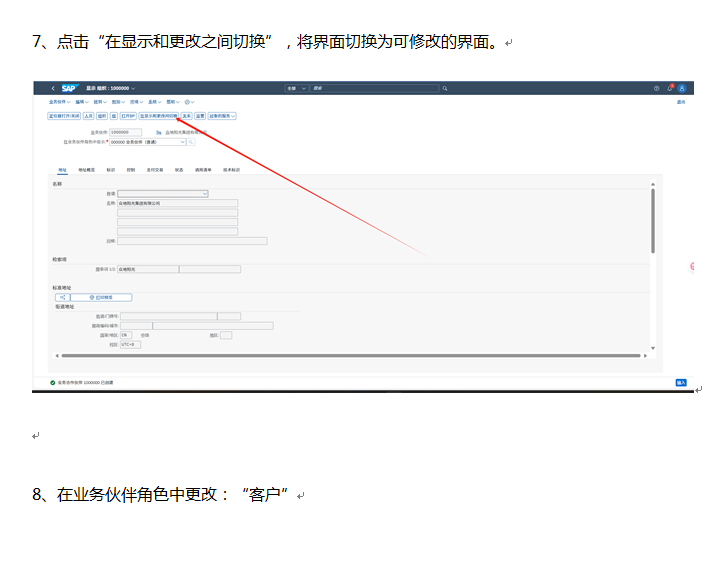Open the 称谓 title dropdown in 名称 section

(163, 193)
